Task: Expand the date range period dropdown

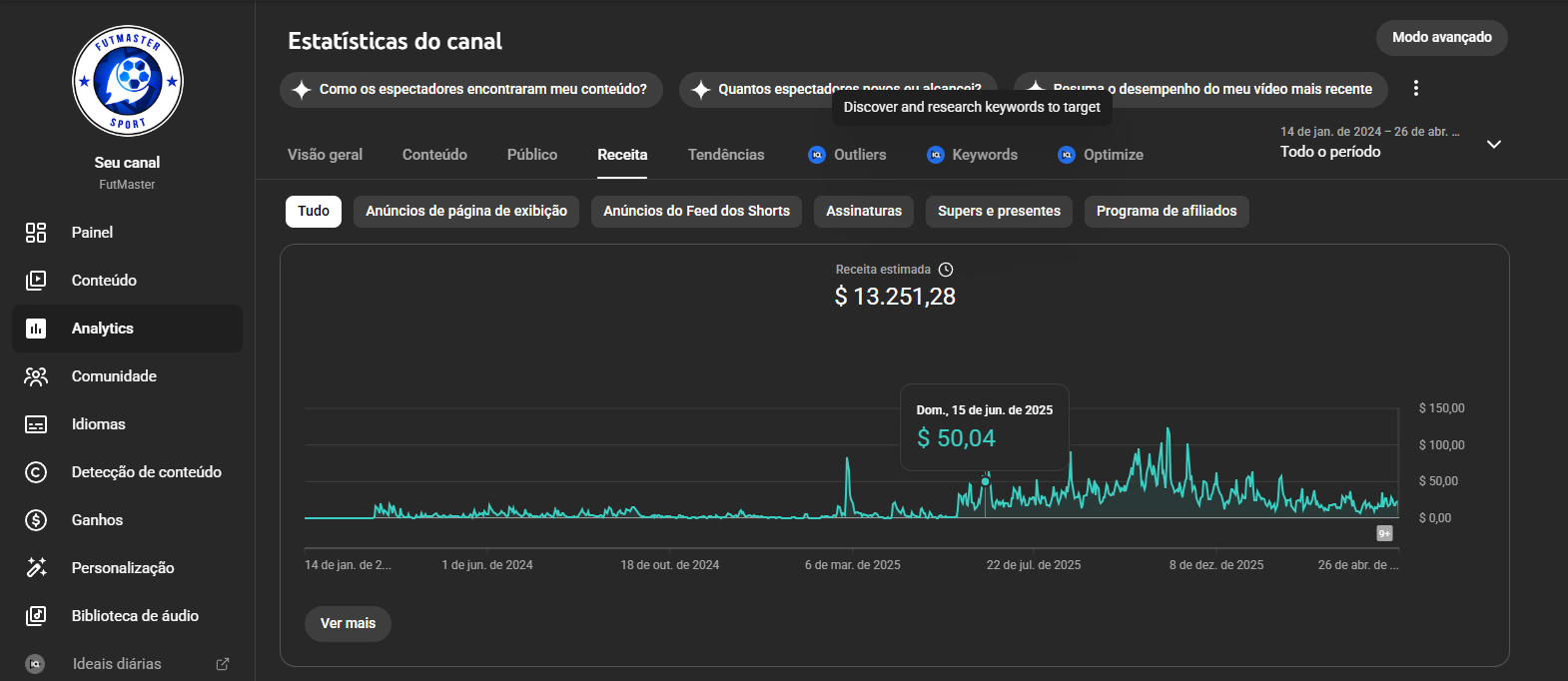Action: (1493, 145)
